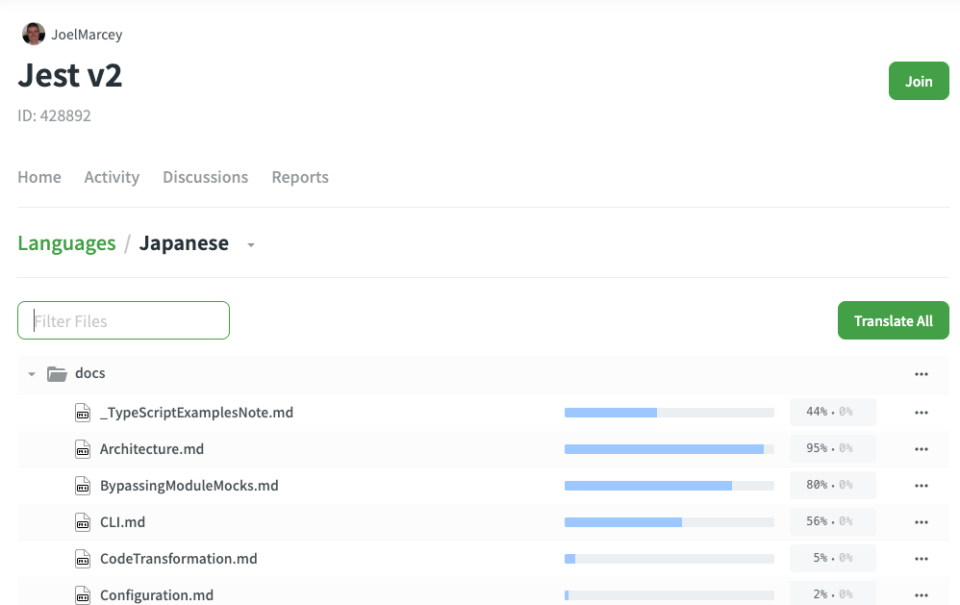Click the CLI.md file icon
960x605 pixels.
[x=83, y=522]
